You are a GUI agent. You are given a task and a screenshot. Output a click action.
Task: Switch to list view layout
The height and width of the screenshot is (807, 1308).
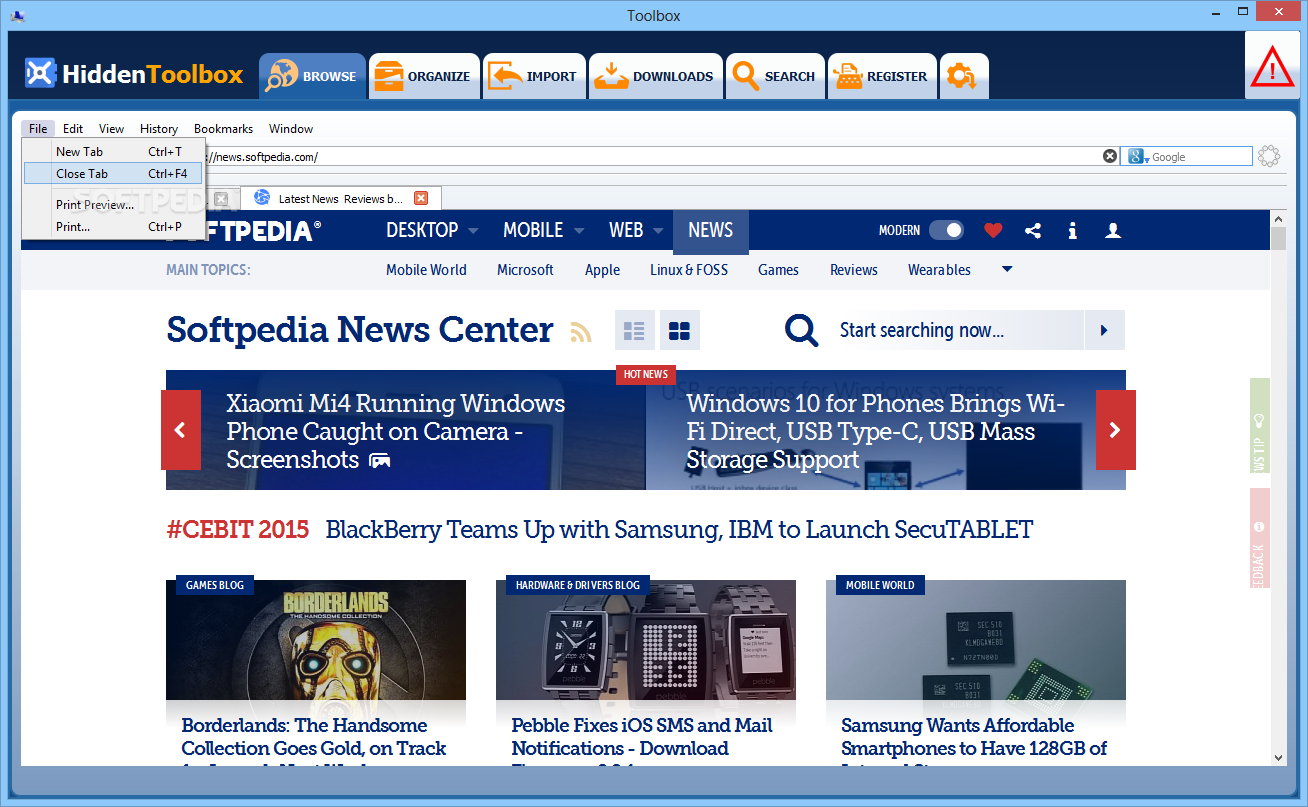coord(634,330)
